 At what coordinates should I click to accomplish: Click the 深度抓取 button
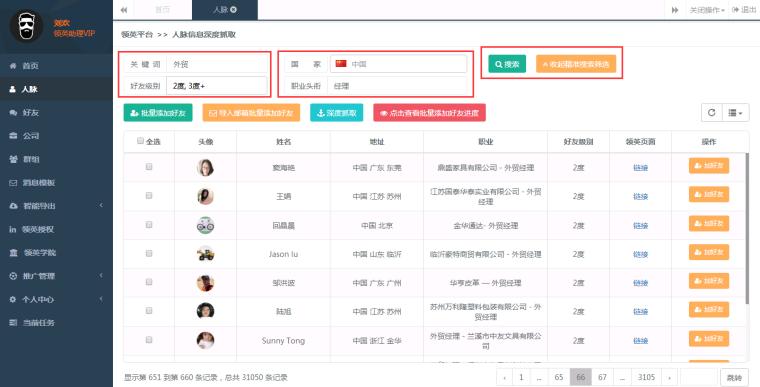pos(336,113)
